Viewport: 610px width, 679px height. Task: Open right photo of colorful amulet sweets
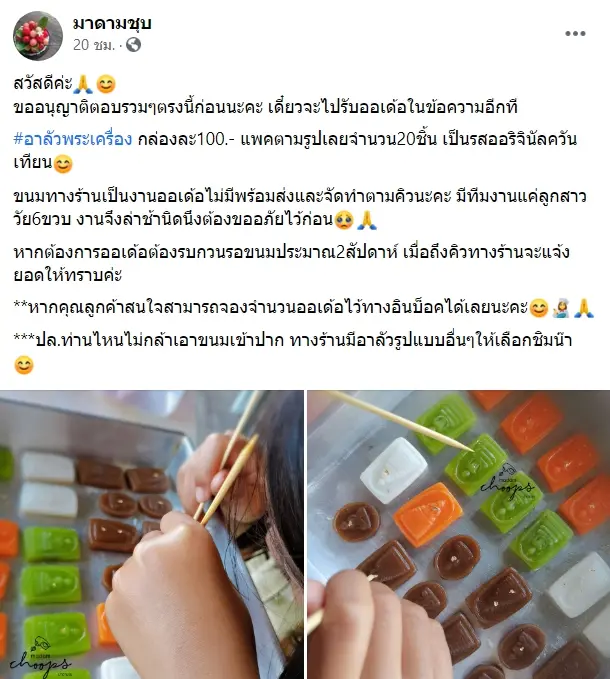click(x=459, y=535)
